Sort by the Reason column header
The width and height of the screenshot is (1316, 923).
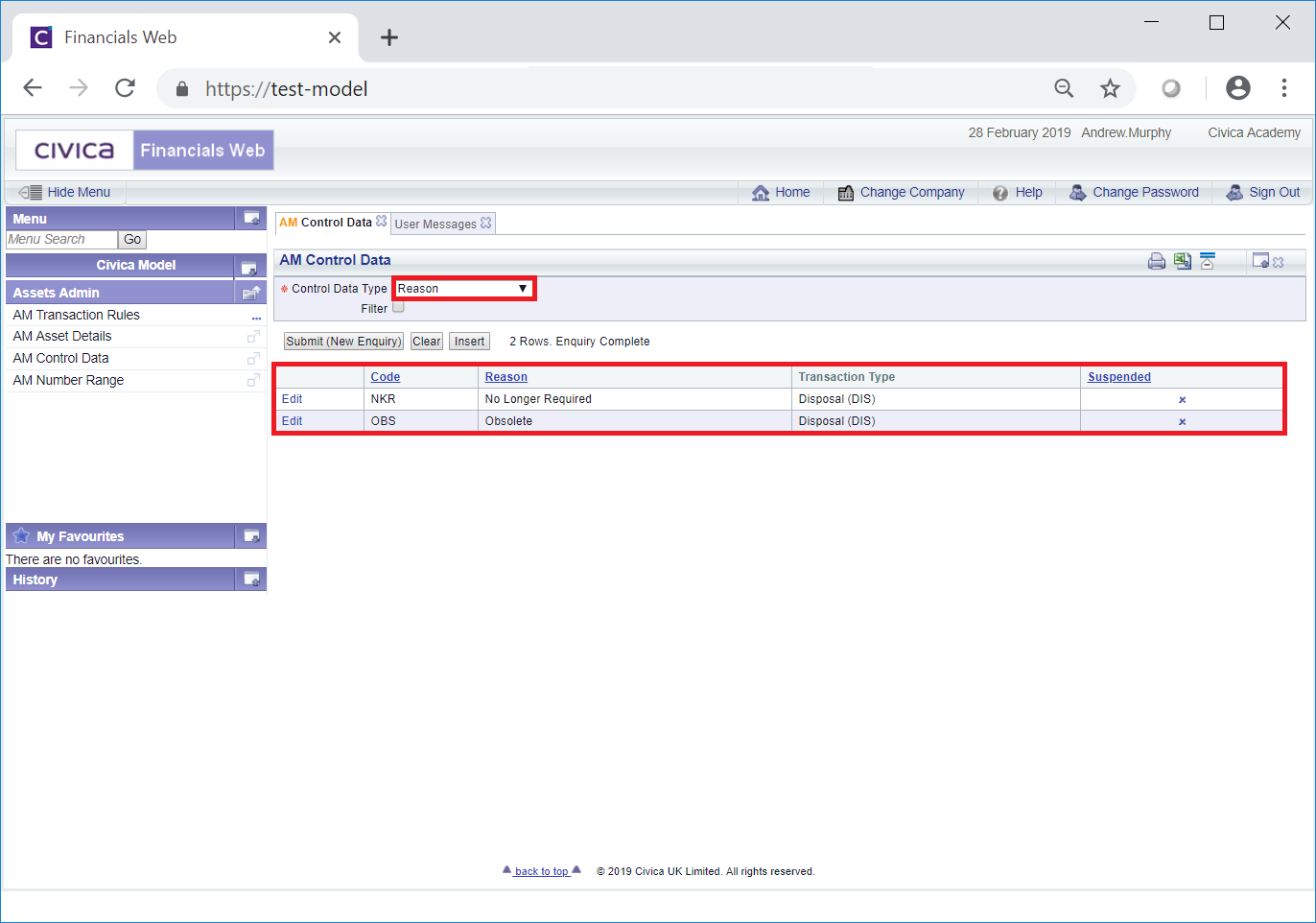click(506, 377)
